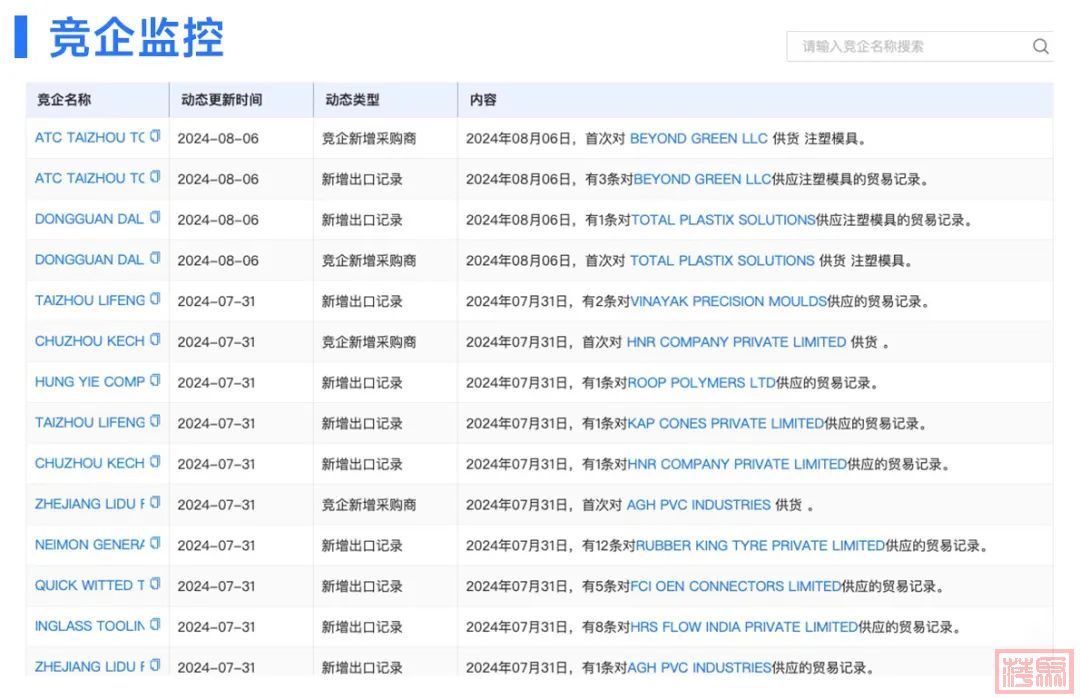This screenshot has width=1080, height=699.
Task: Click the 竞企名称 column header
Action: [x=63, y=100]
